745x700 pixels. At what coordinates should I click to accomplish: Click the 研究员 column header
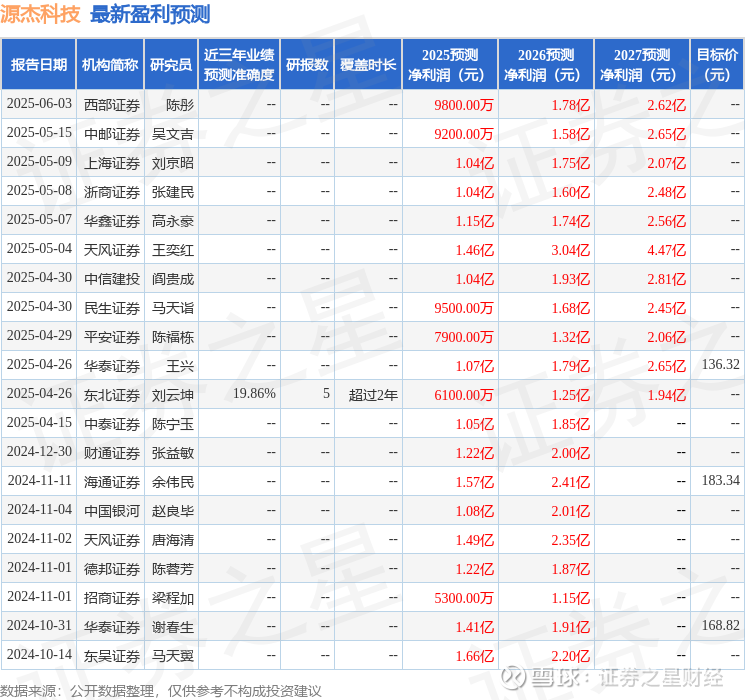171,65
